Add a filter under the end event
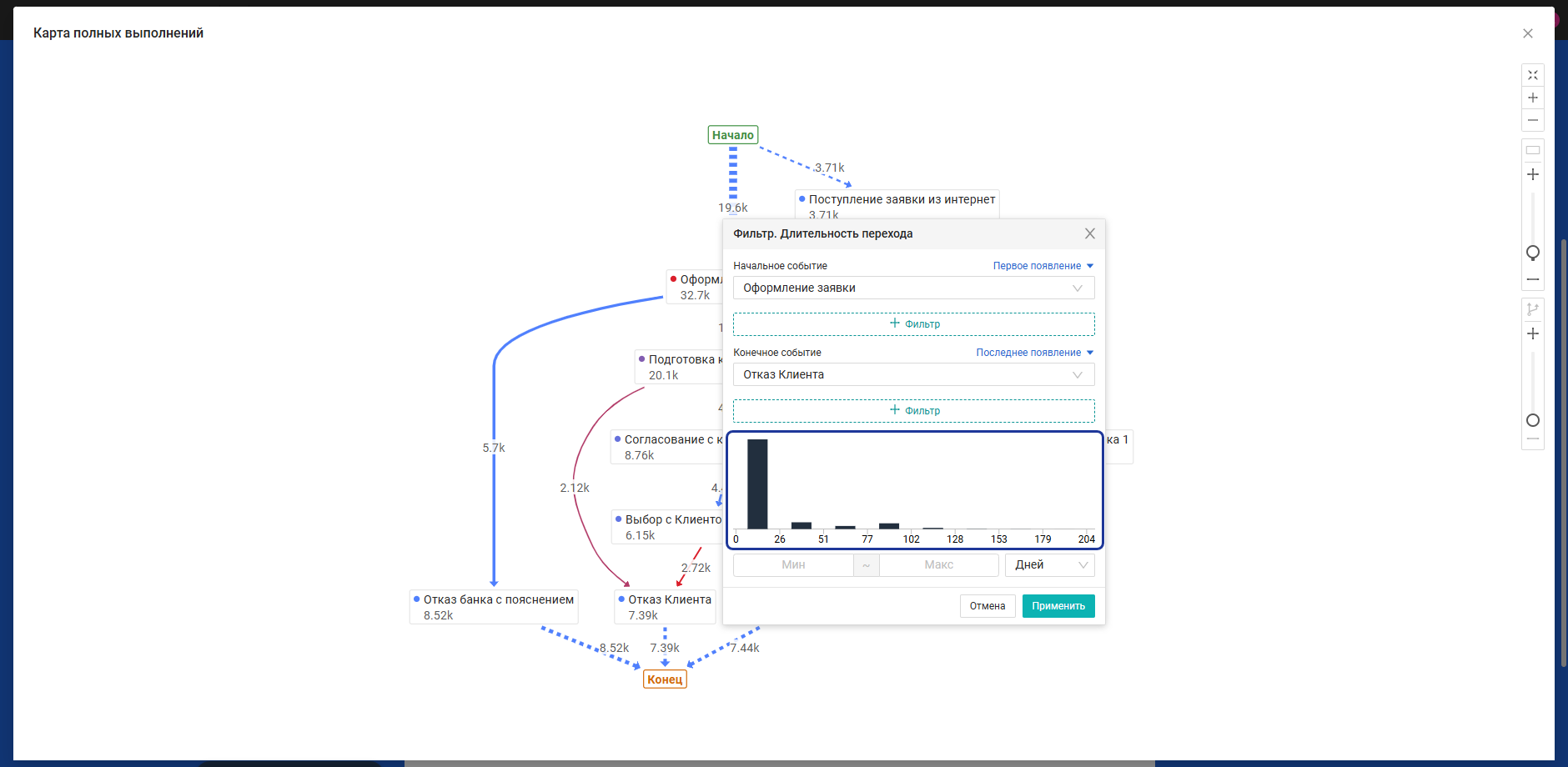The width and height of the screenshot is (1568, 767). pyautogui.click(x=914, y=410)
